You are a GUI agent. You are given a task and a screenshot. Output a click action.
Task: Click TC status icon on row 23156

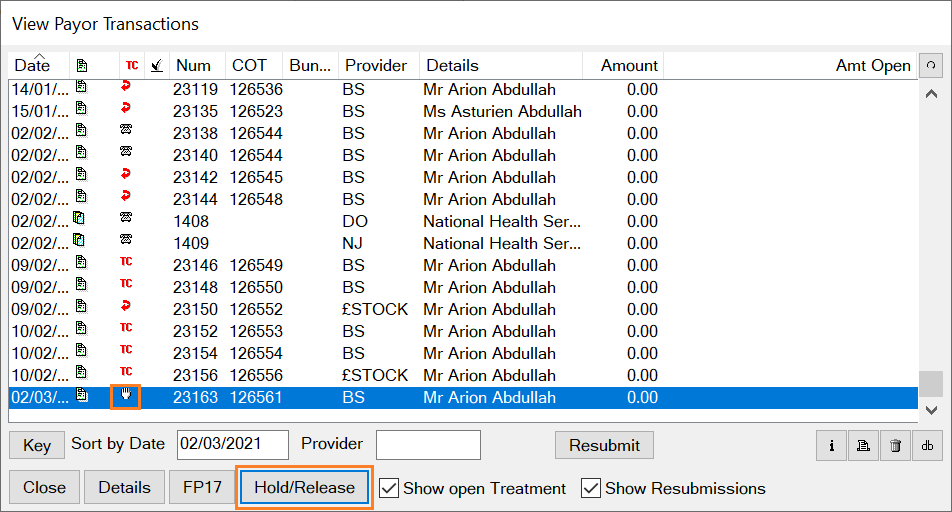pos(126,372)
